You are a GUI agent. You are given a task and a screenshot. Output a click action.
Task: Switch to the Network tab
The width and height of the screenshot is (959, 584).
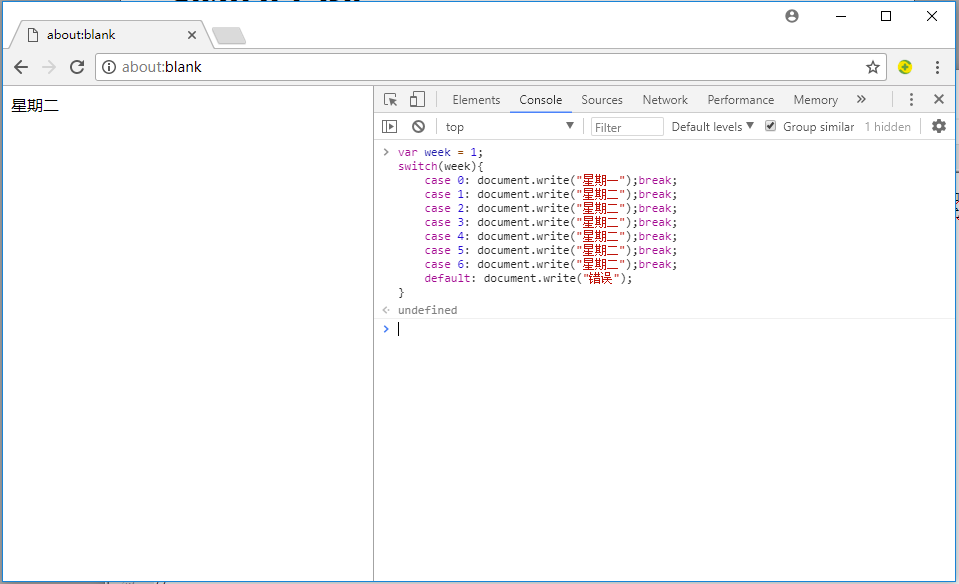[x=665, y=100]
